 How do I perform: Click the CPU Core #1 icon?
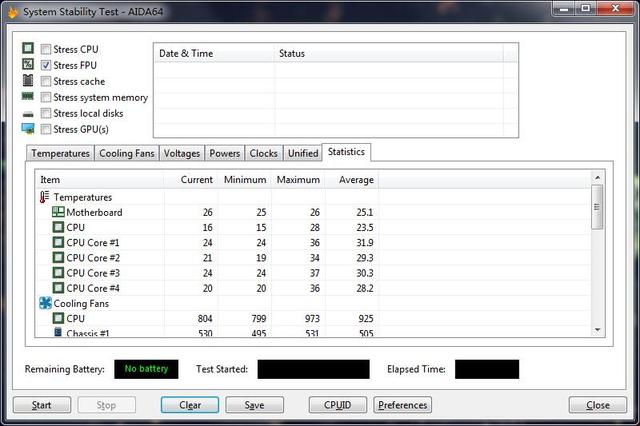(x=58, y=242)
